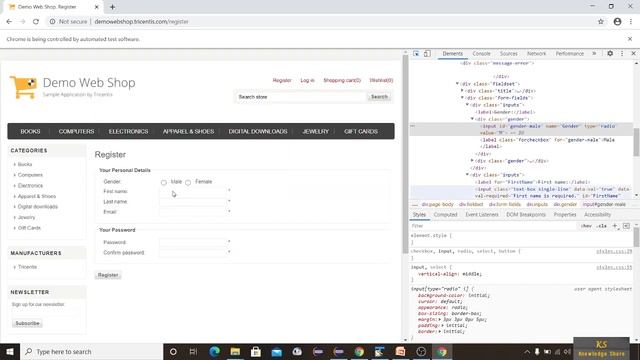This screenshot has height=360, width=640.
Task: Open the Tricentis manufacturer link
Action: (x=27, y=267)
